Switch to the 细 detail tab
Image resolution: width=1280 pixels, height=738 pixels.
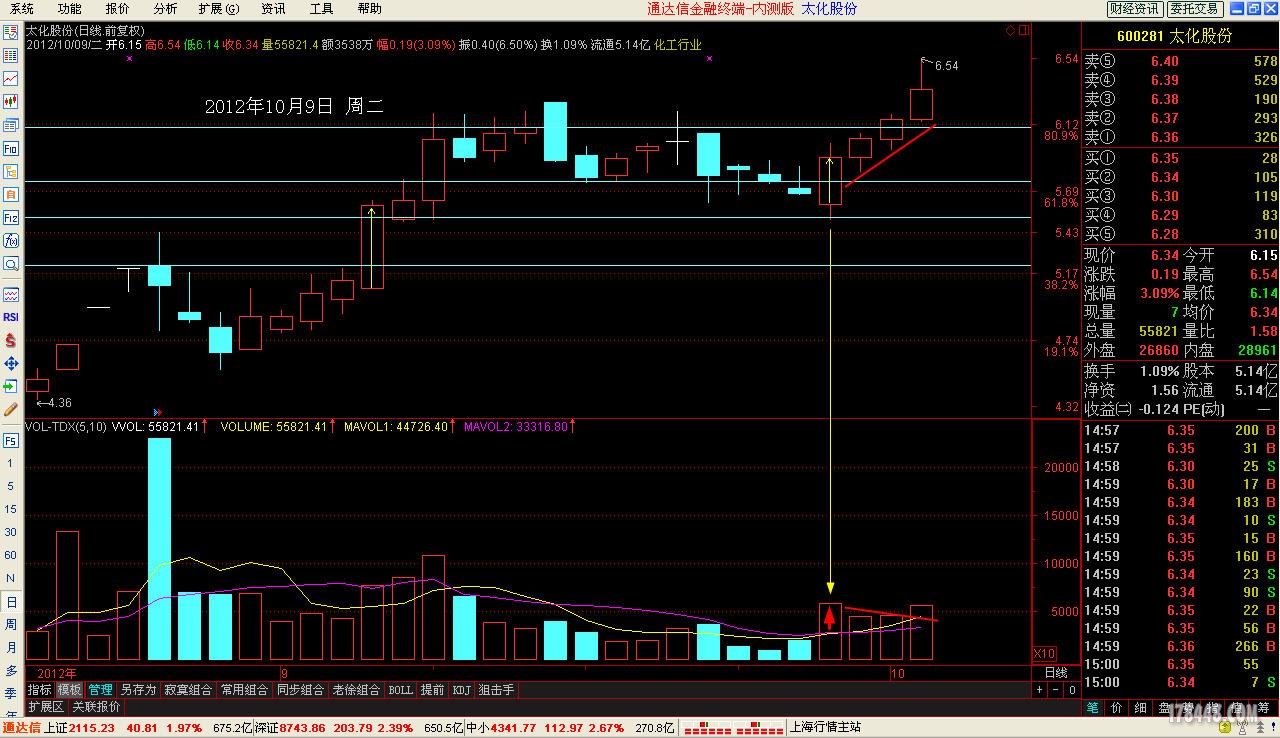click(x=1141, y=707)
